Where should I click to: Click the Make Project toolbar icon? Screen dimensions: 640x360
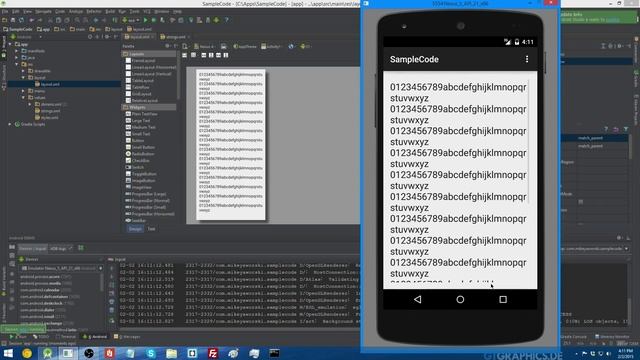click(115, 20)
